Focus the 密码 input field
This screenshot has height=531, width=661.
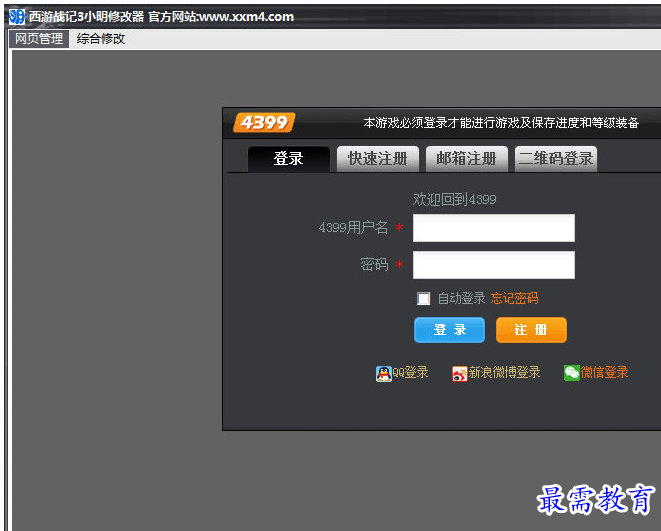494,265
